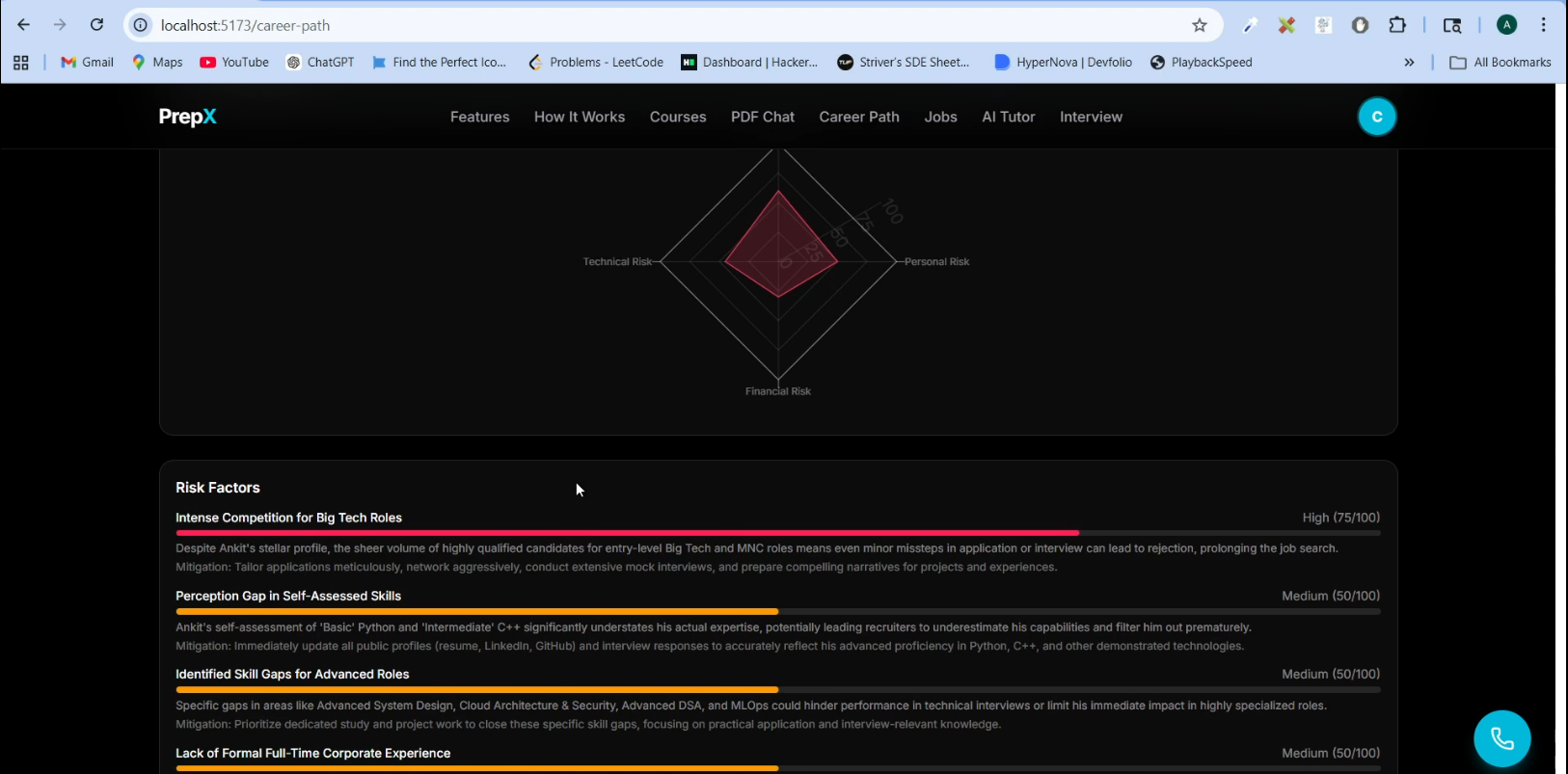Open the Interview page
This screenshot has height=774, width=1568.
pyautogui.click(x=1091, y=117)
